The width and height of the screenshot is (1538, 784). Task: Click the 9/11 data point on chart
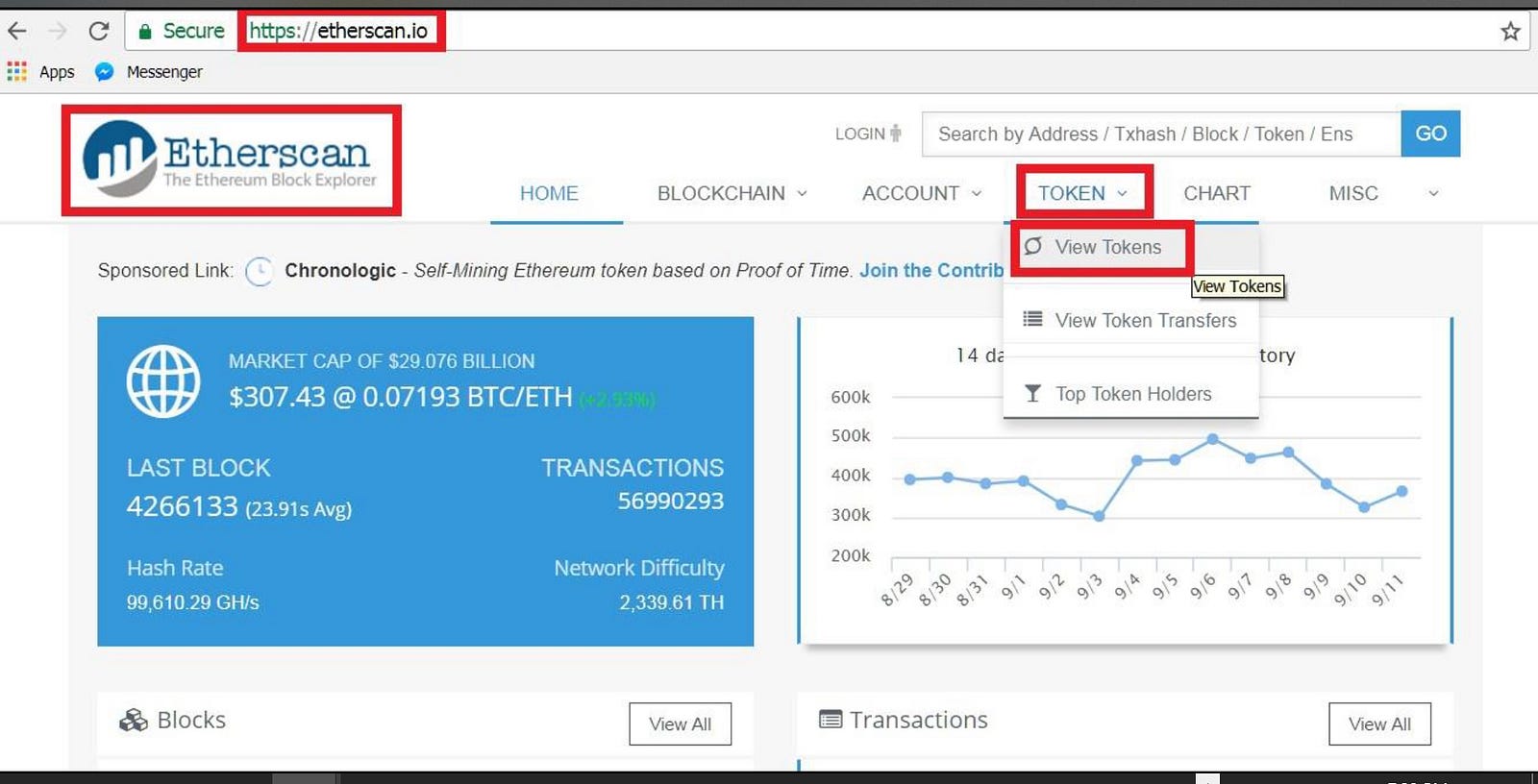tap(1402, 491)
